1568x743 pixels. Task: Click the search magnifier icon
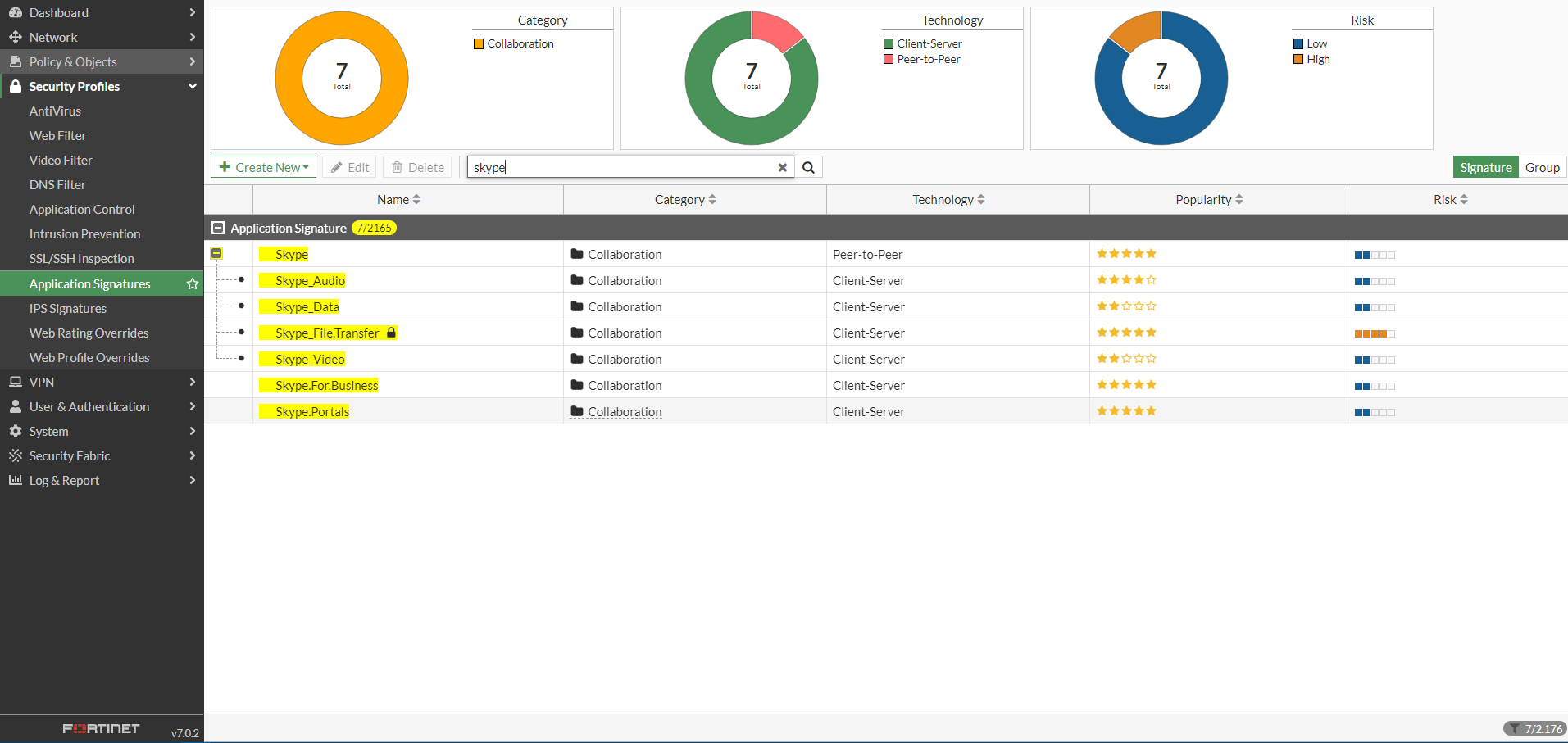click(x=808, y=167)
